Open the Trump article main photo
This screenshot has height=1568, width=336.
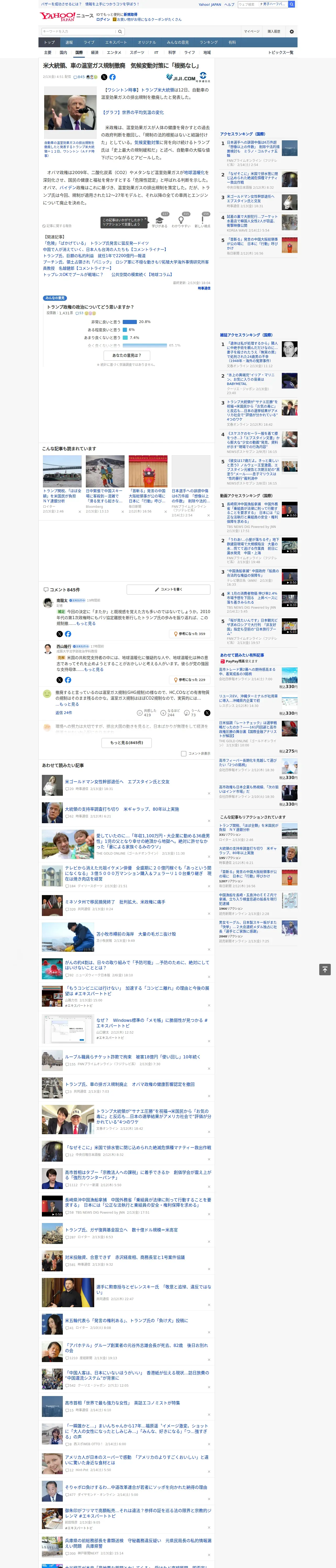pyautogui.click(x=70, y=113)
